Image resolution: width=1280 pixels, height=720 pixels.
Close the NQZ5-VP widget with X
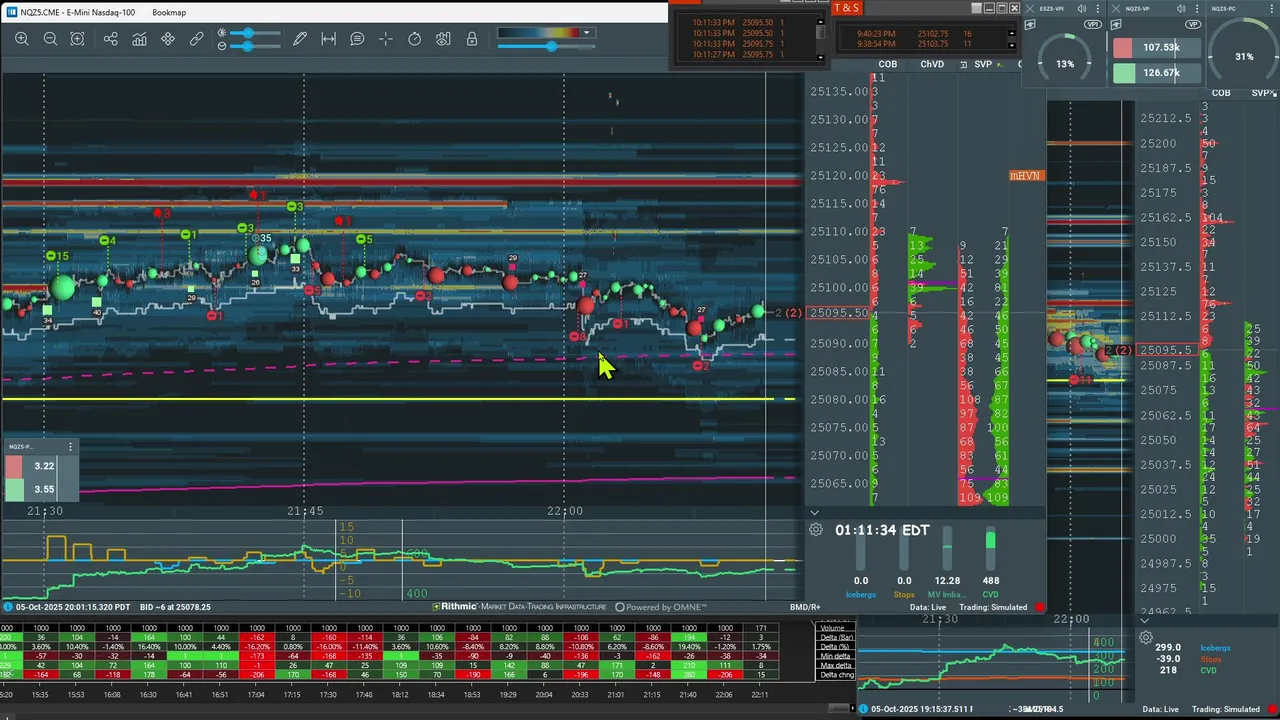(x=1116, y=9)
